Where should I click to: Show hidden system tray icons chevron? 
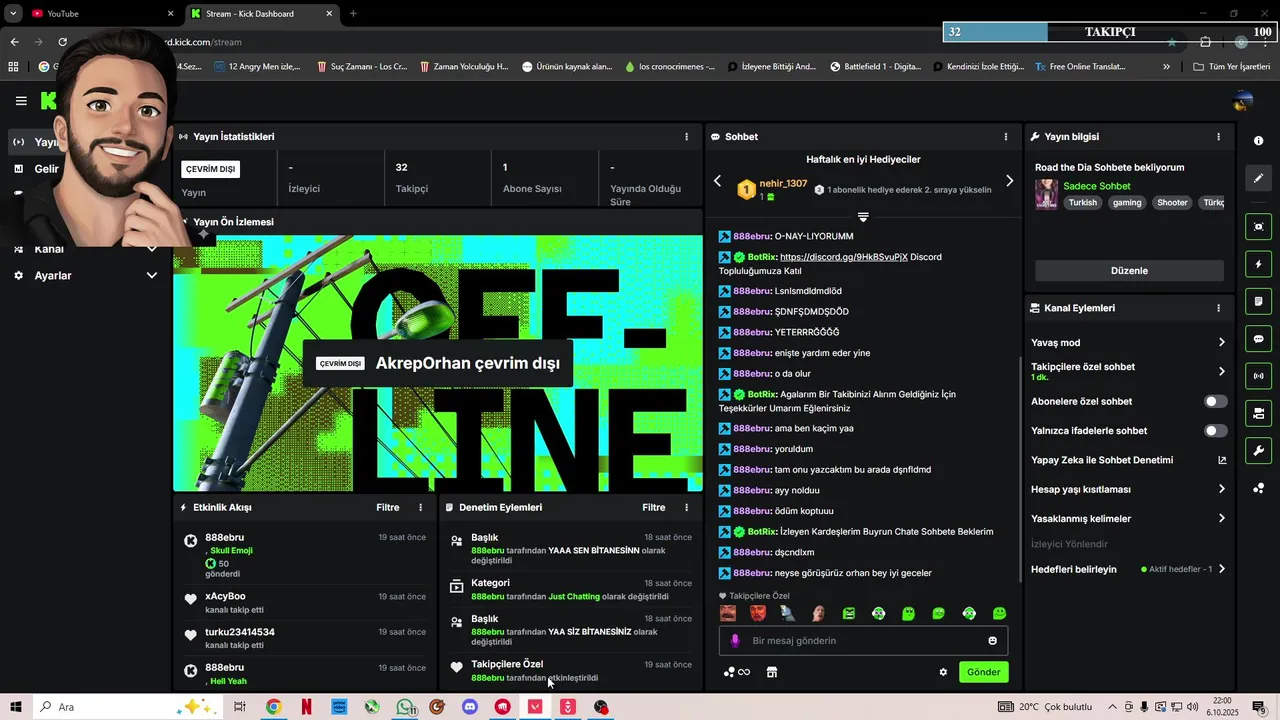[x=1112, y=707]
